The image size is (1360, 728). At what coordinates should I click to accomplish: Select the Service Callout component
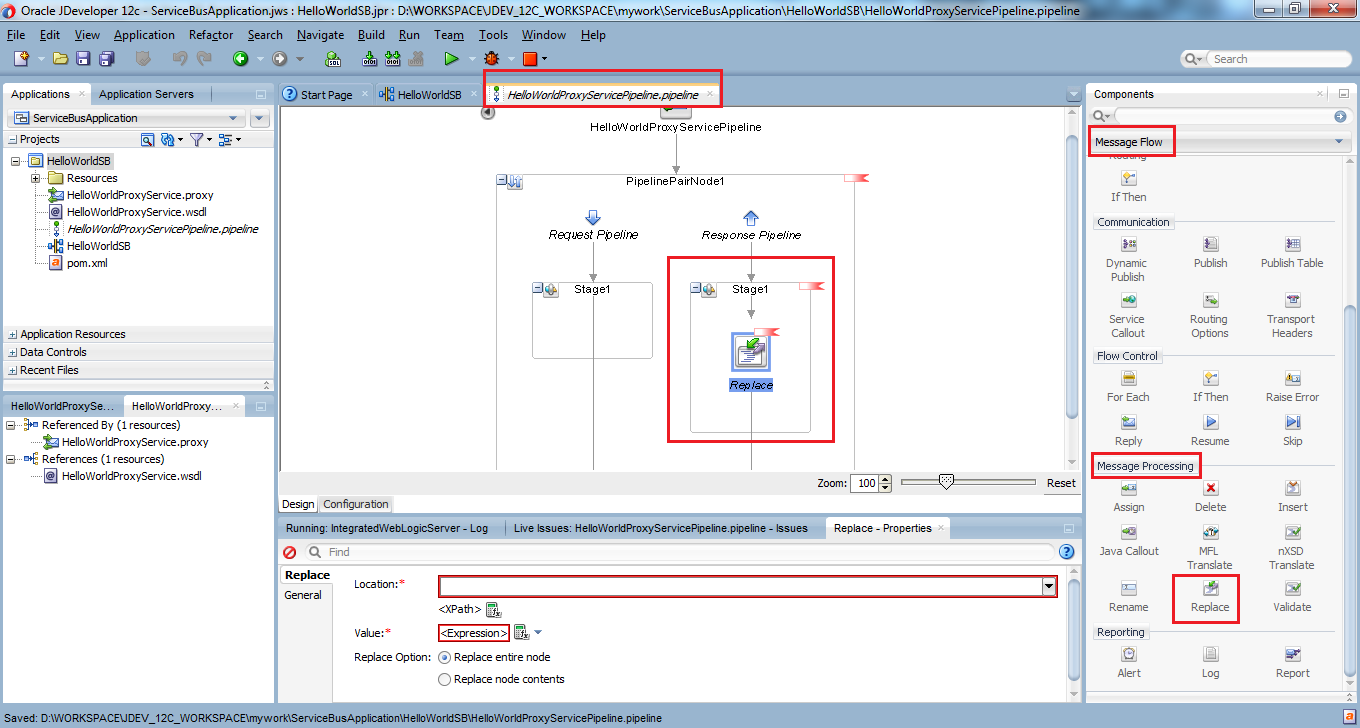[1127, 315]
